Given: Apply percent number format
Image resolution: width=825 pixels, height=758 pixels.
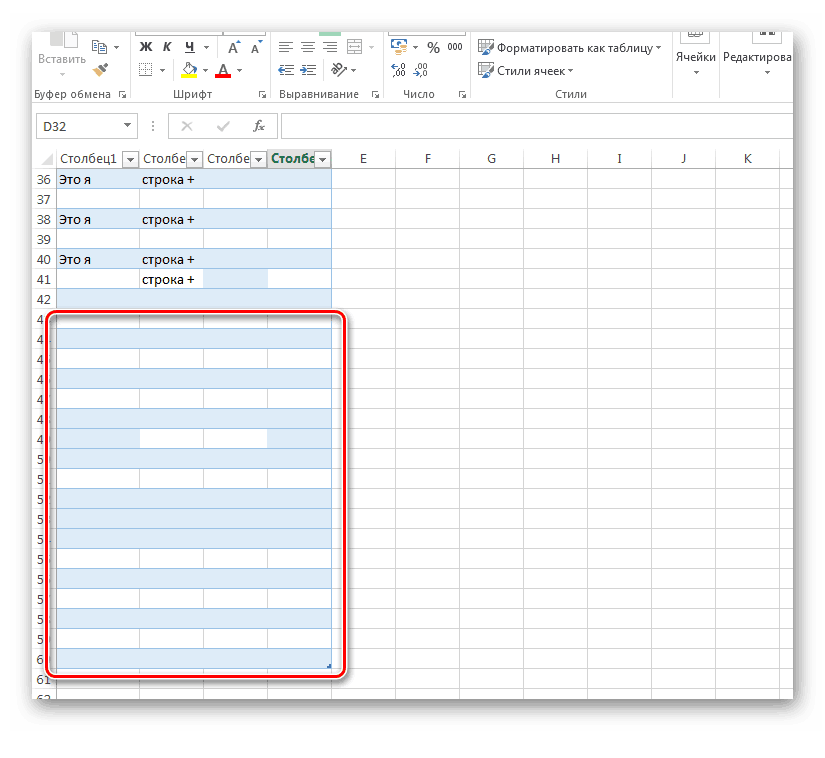Looking at the screenshot, I should pos(433,47).
